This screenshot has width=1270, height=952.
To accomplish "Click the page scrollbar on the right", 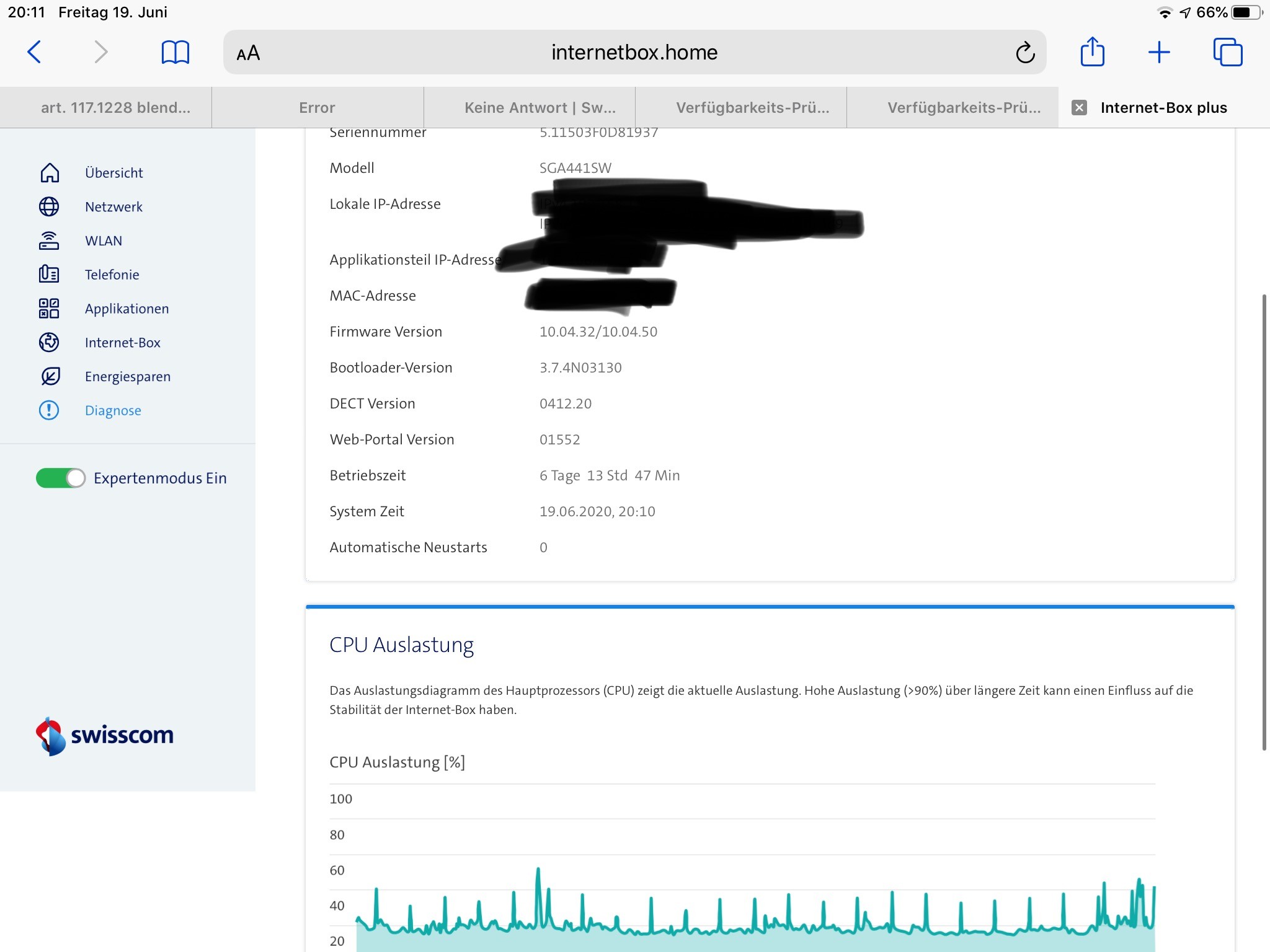I will click(x=1264, y=521).
